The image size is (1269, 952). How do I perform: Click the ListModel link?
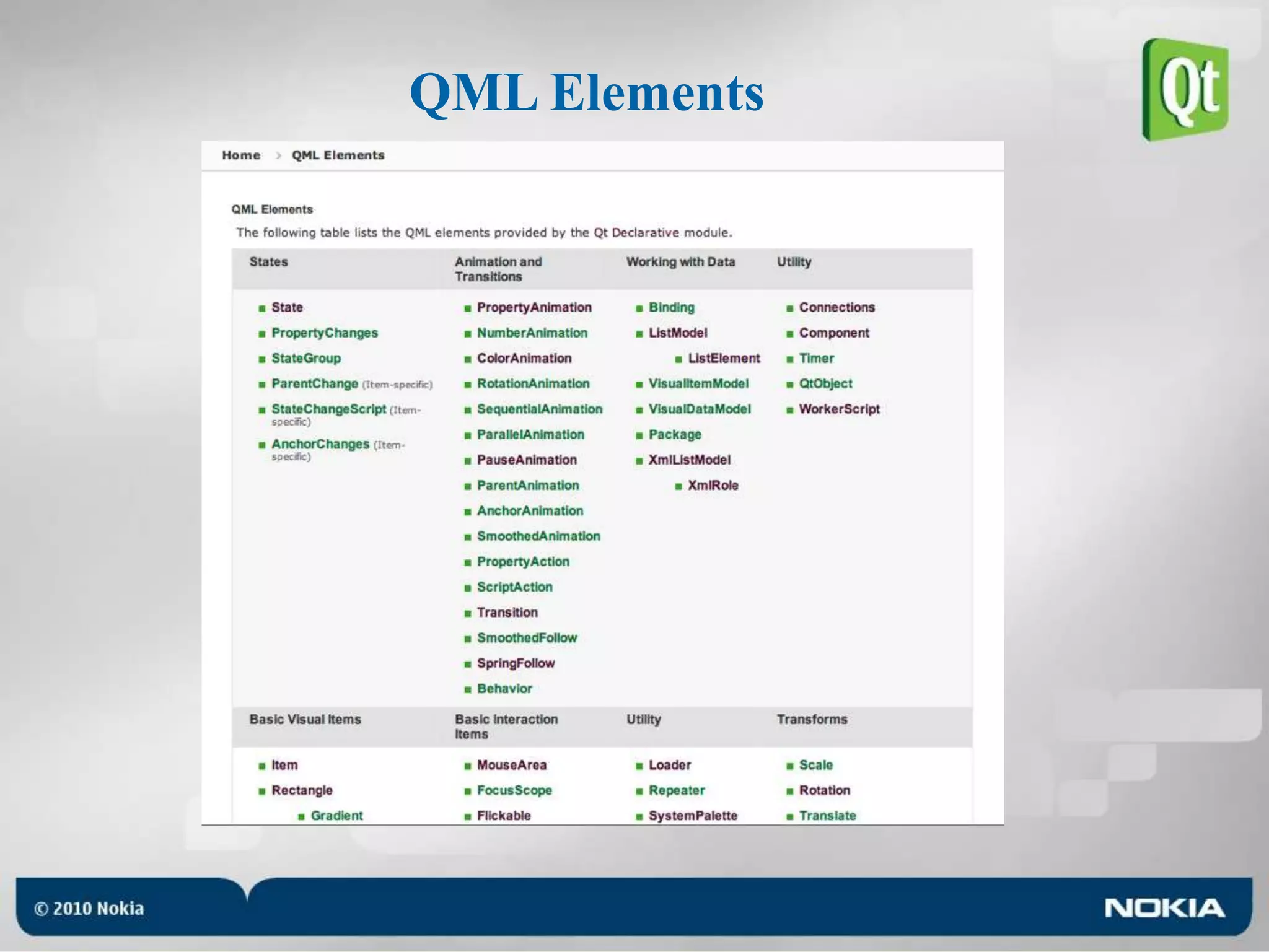point(678,333)
